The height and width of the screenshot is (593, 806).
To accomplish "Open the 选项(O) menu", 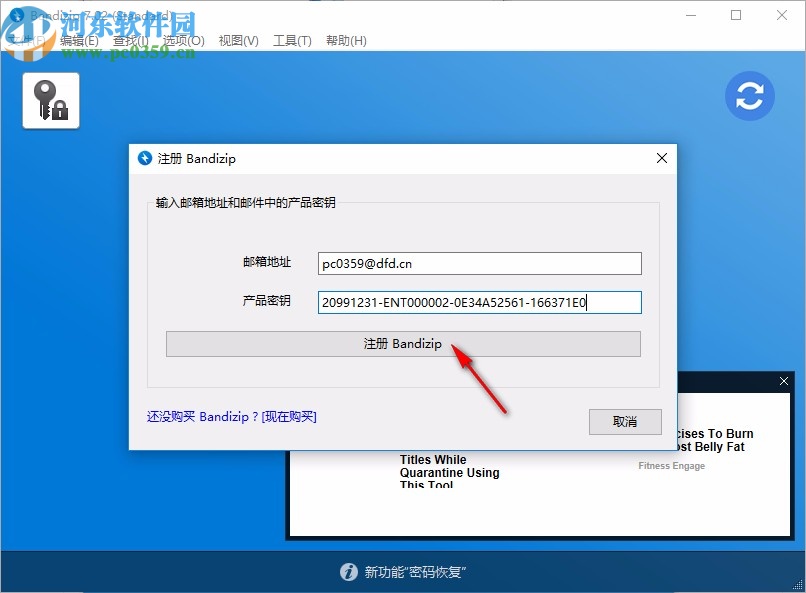I will point(186,40).
